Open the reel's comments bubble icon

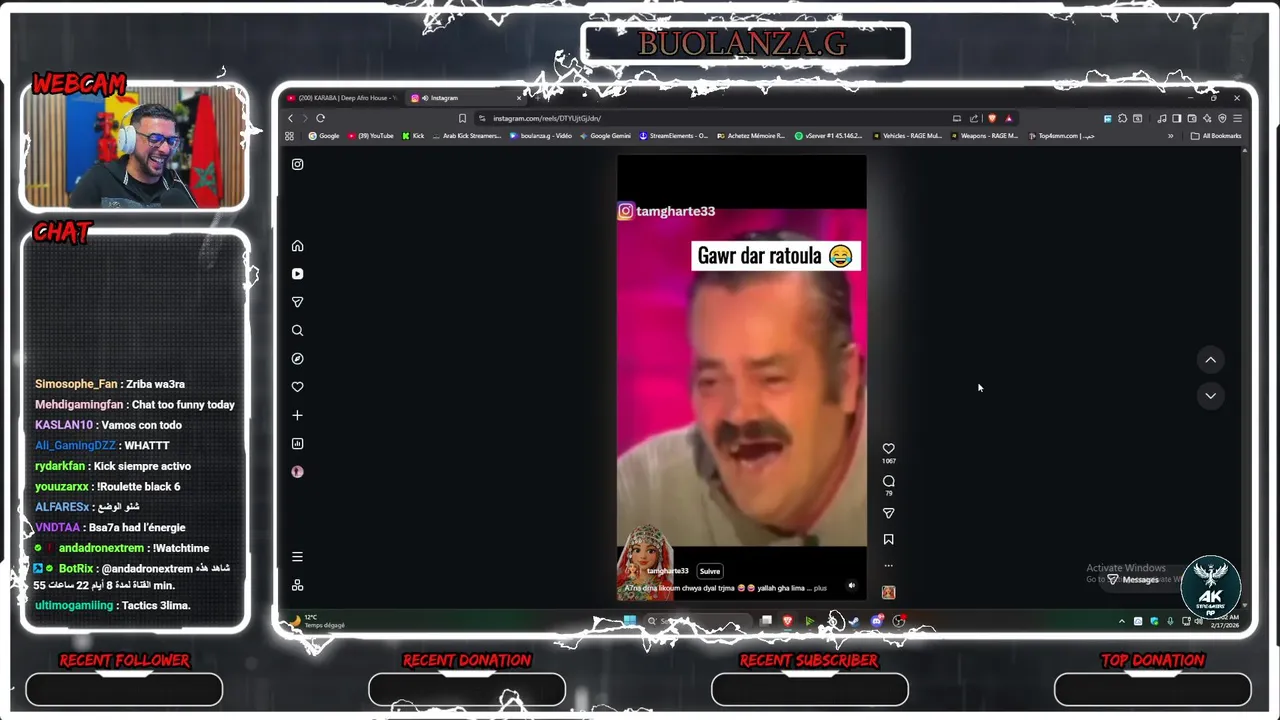click(x=888, y=481)
